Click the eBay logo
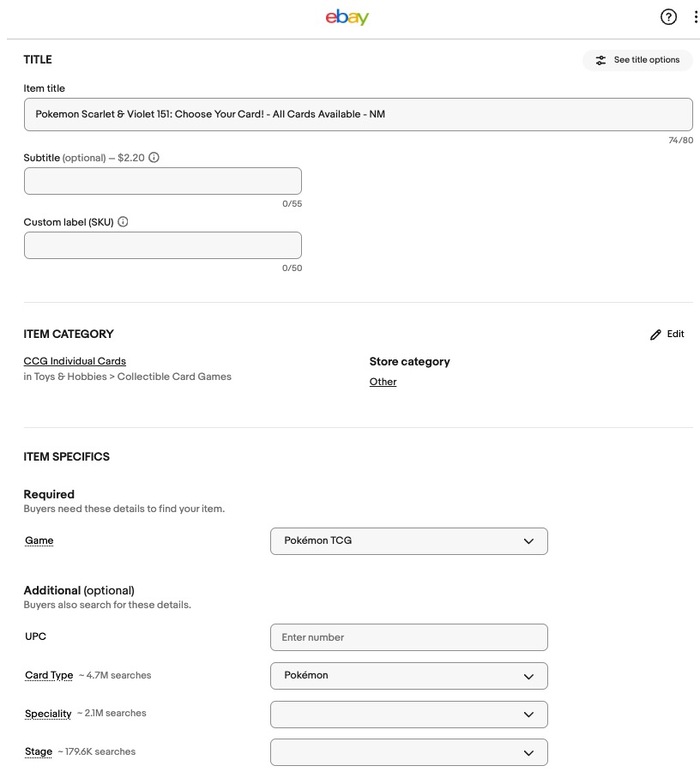700x772 pixels. (347, 17)
